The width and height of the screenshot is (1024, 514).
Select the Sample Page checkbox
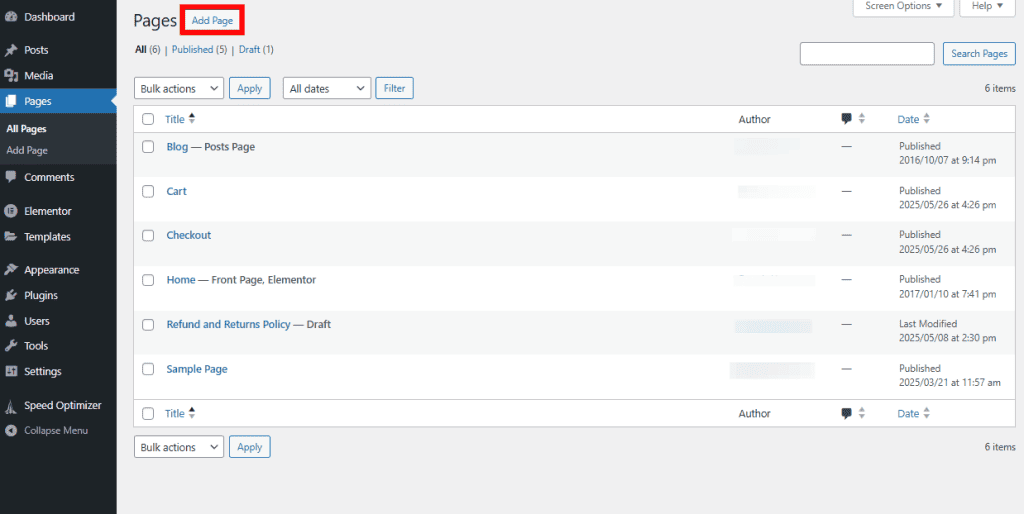(x=148, y=369)
